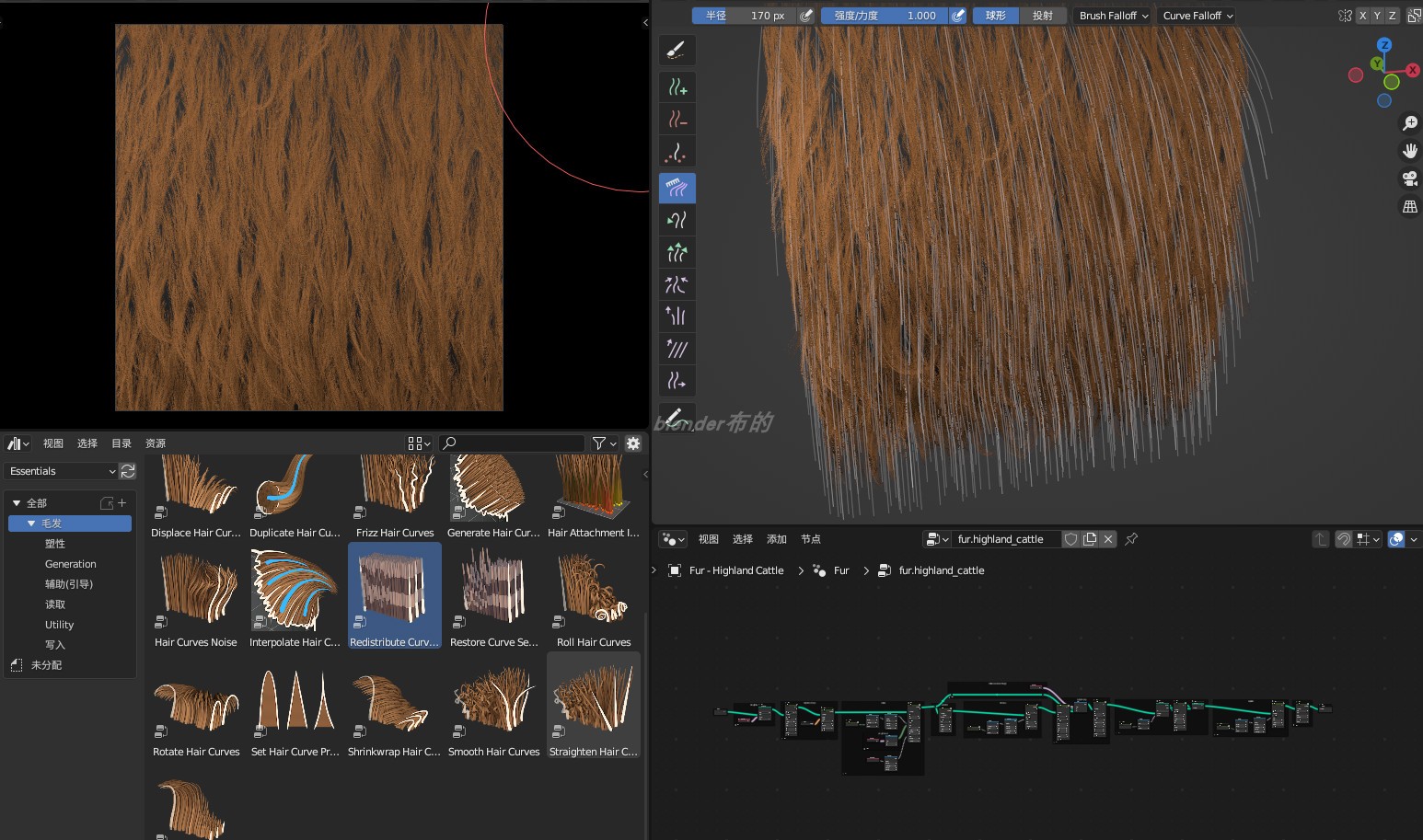This screenshot has height=840, width=1423.
Task: Select 投射 falloff shape option
Action: pos(1043,16)
